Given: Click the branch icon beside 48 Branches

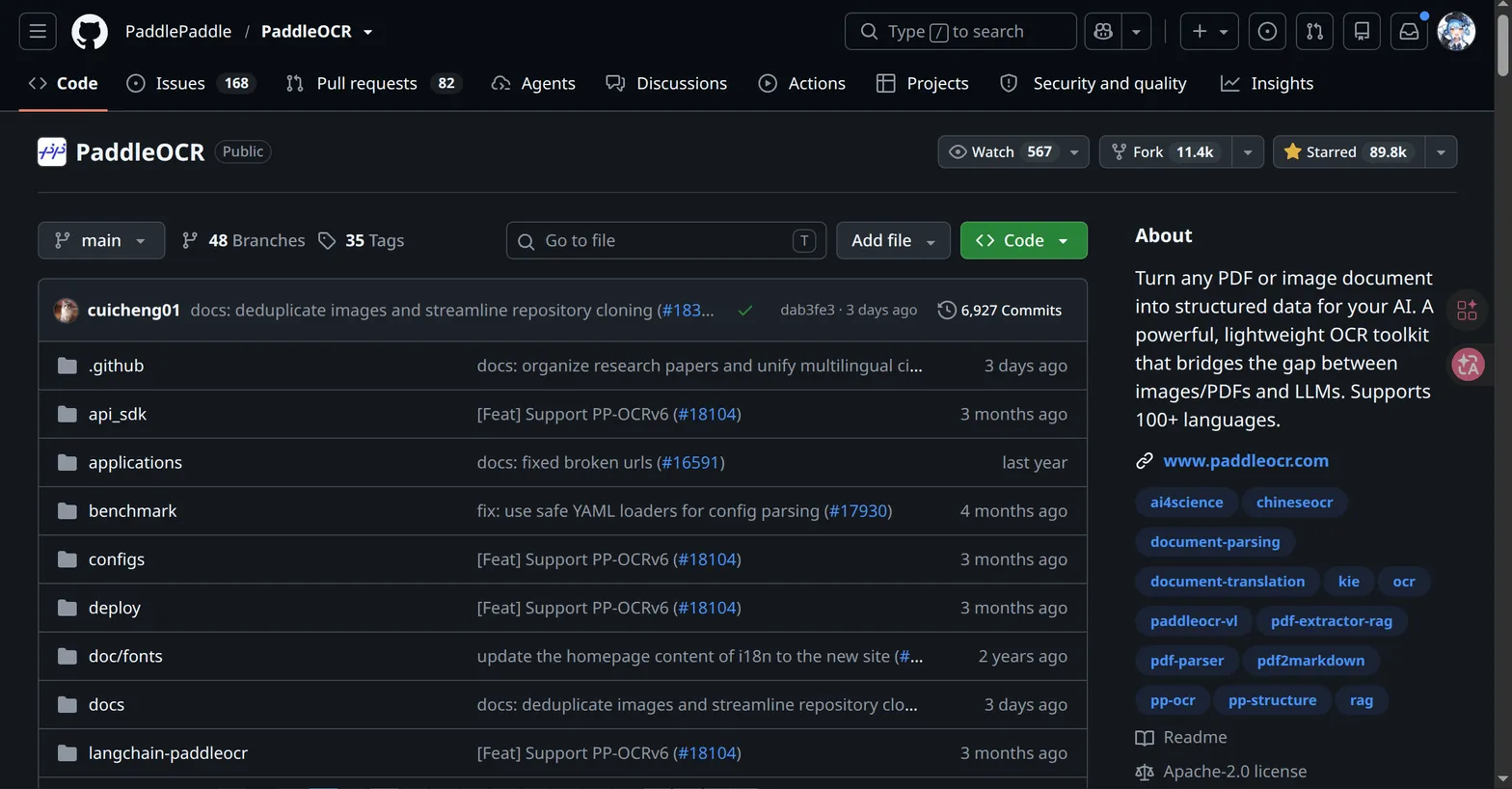Looking at the screenshot, I should click(x=190, y=241).
